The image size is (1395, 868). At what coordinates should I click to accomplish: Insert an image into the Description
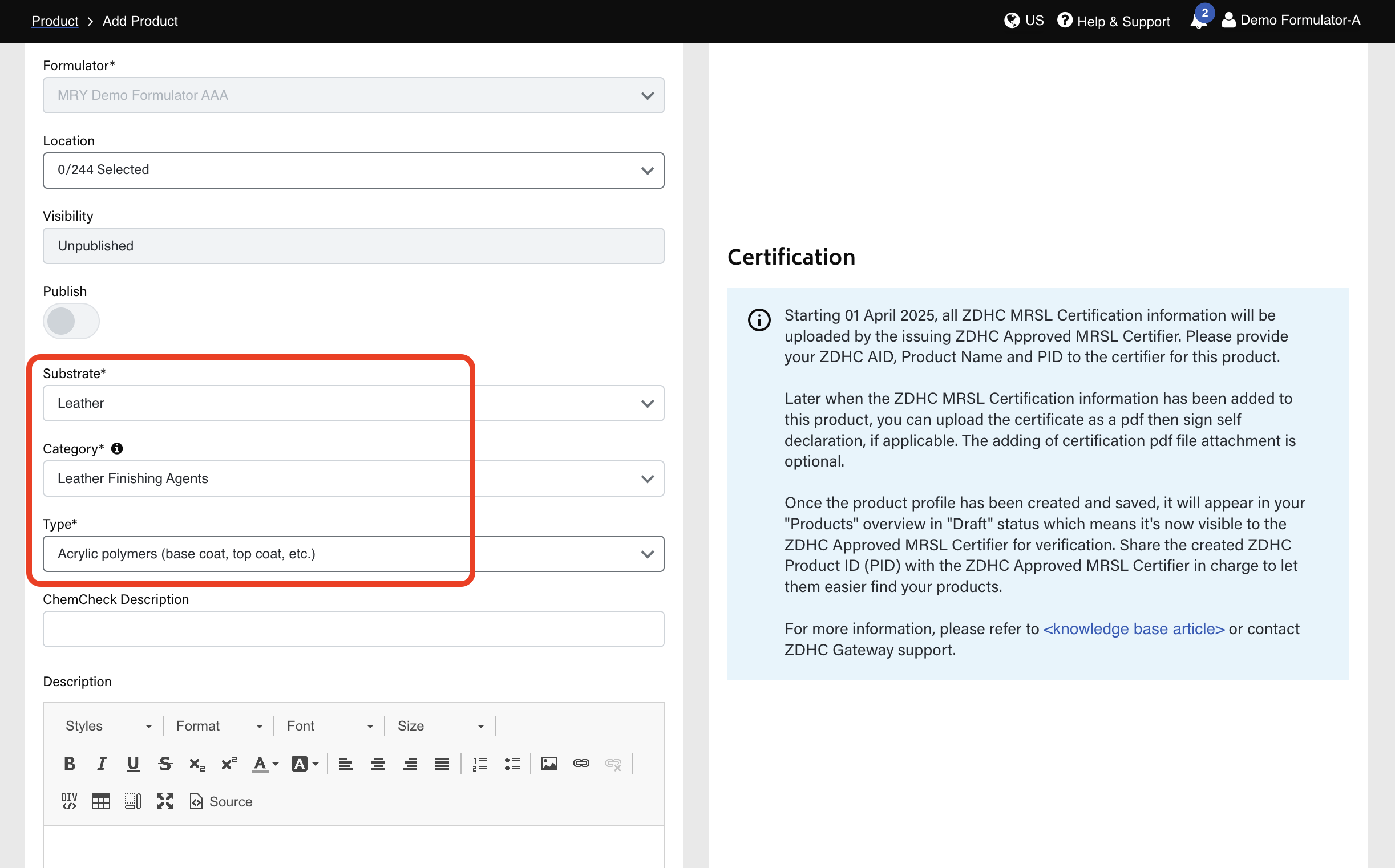pyautogui.click(x=549, y=764)
